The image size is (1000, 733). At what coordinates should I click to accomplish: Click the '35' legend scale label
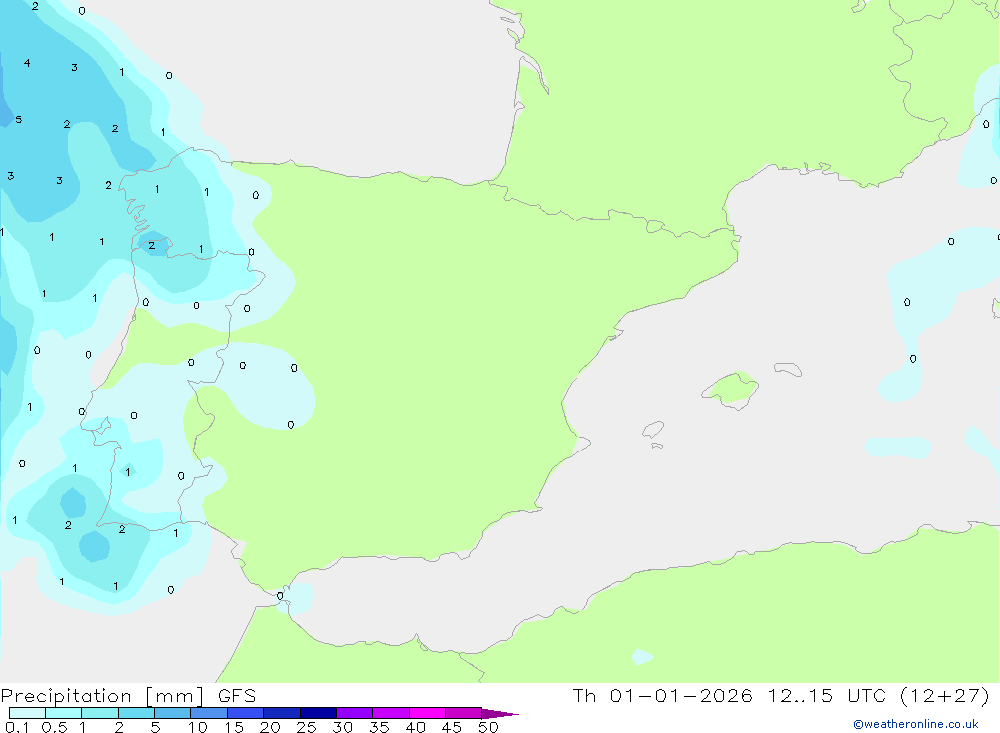point(379,727)
